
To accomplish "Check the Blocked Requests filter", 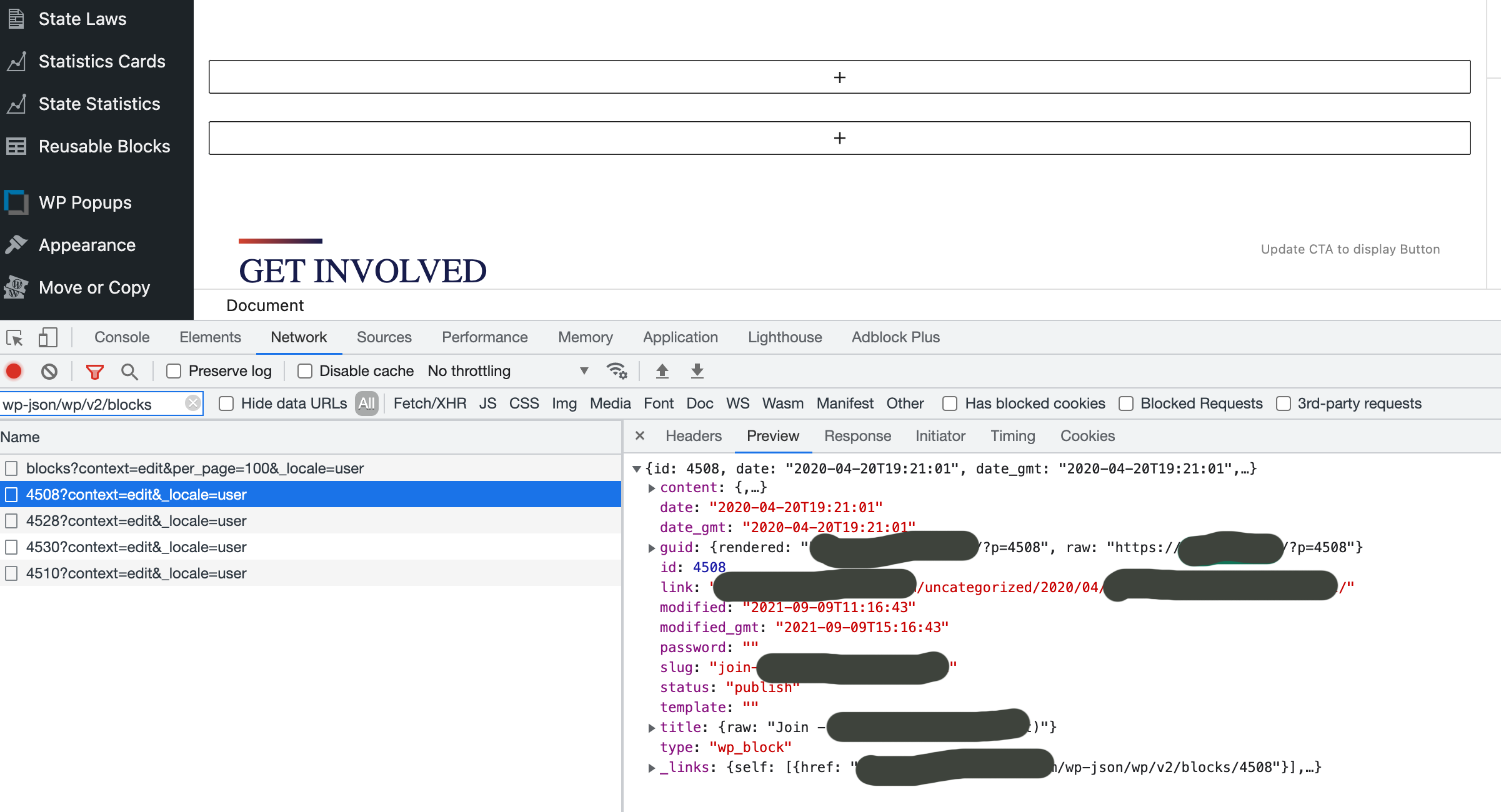I will click(x=1126, y=404).
